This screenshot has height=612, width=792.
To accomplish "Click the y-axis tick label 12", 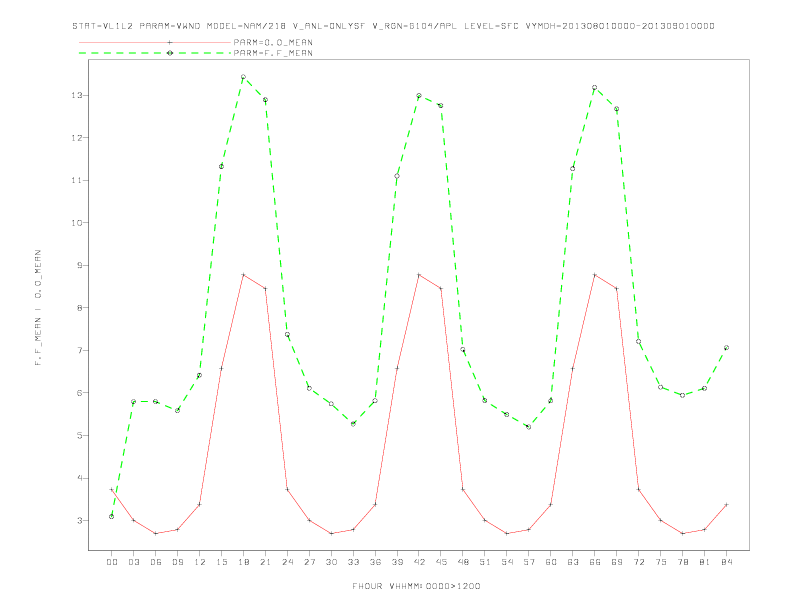I will 77,137.
